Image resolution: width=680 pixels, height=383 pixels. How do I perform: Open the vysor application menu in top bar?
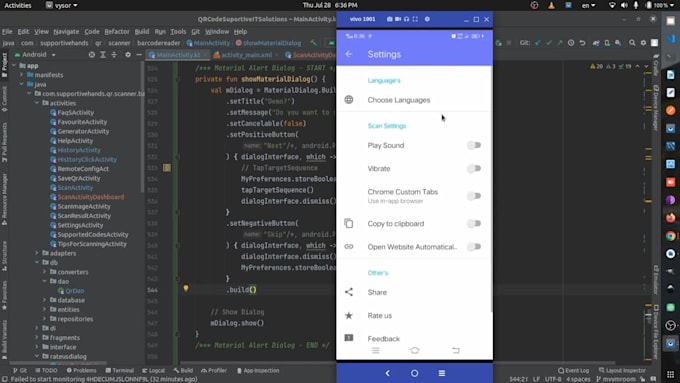[62, 5]
